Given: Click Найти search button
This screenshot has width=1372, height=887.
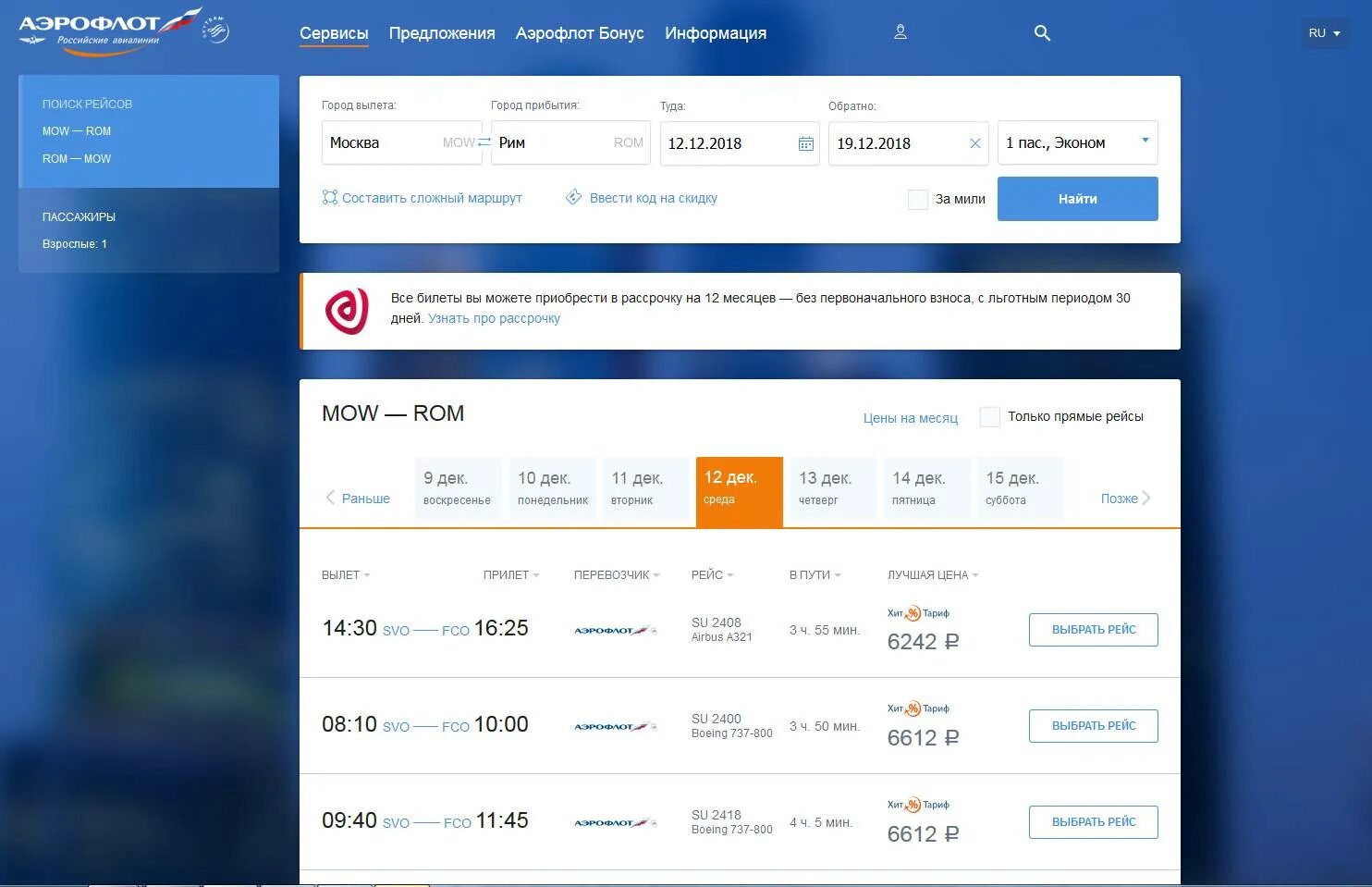Looking at the screenshot, I should point(1078,199).
